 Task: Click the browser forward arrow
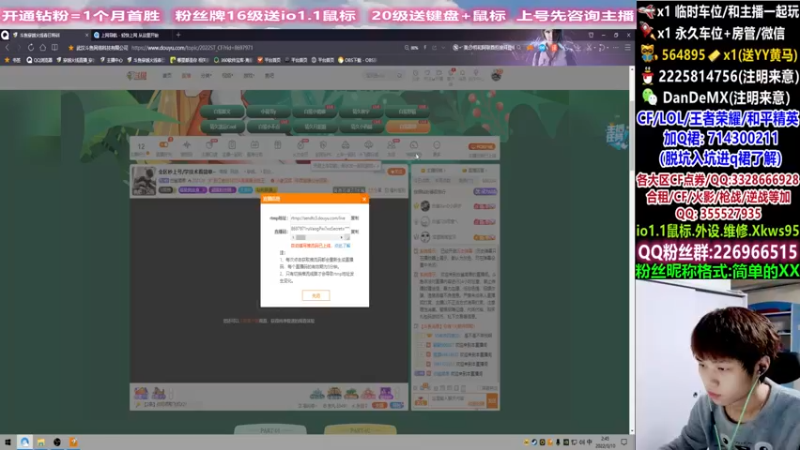(19, 47)
